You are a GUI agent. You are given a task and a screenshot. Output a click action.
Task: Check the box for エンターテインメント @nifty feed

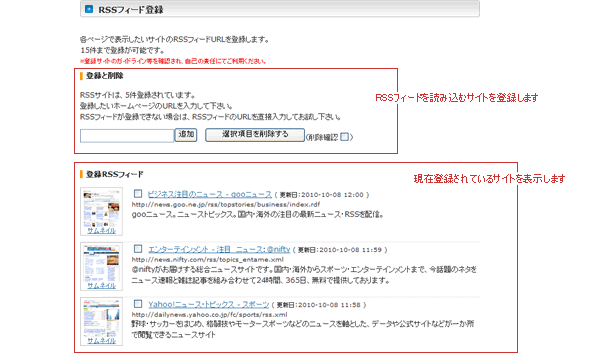(x=138, y=249)
